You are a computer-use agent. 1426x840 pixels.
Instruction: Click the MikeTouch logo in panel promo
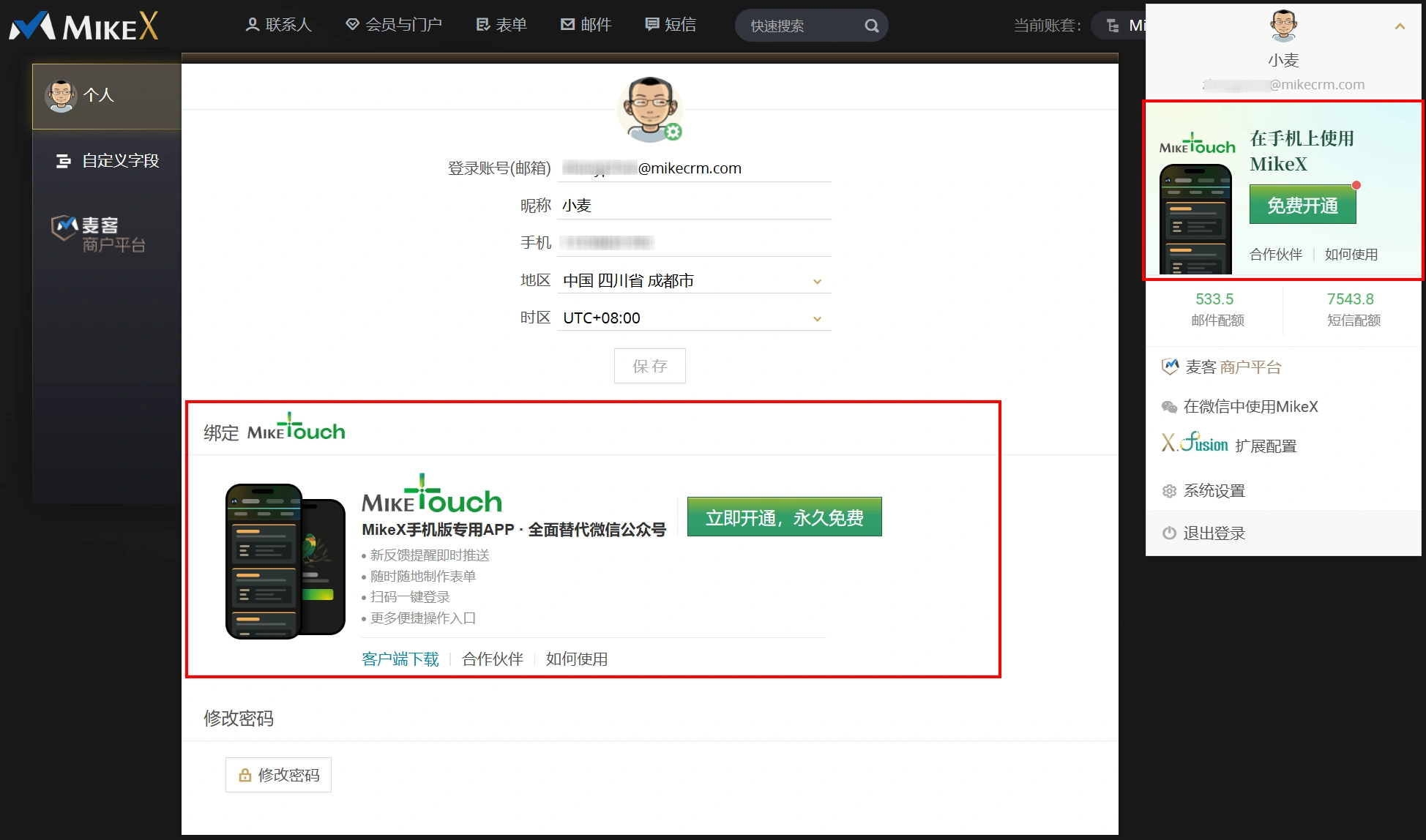(1197, 144)
